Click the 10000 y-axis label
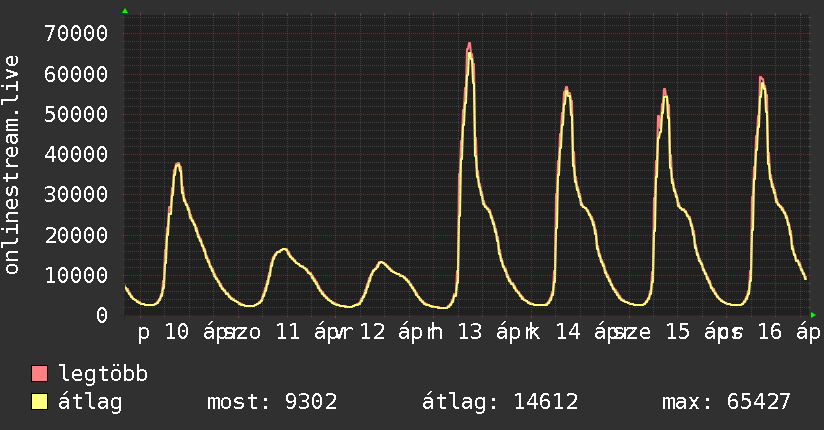The height and width of the screenshot is (430, 824). click(x=76, y=275)
